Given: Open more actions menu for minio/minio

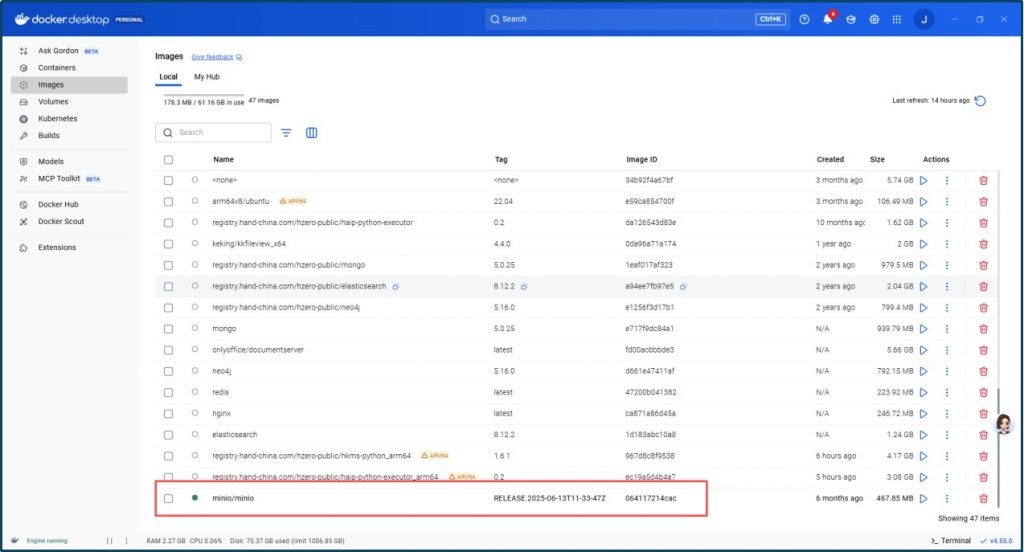Looking at the screenshot, I should pyautogui.click(x=946, y=498).
